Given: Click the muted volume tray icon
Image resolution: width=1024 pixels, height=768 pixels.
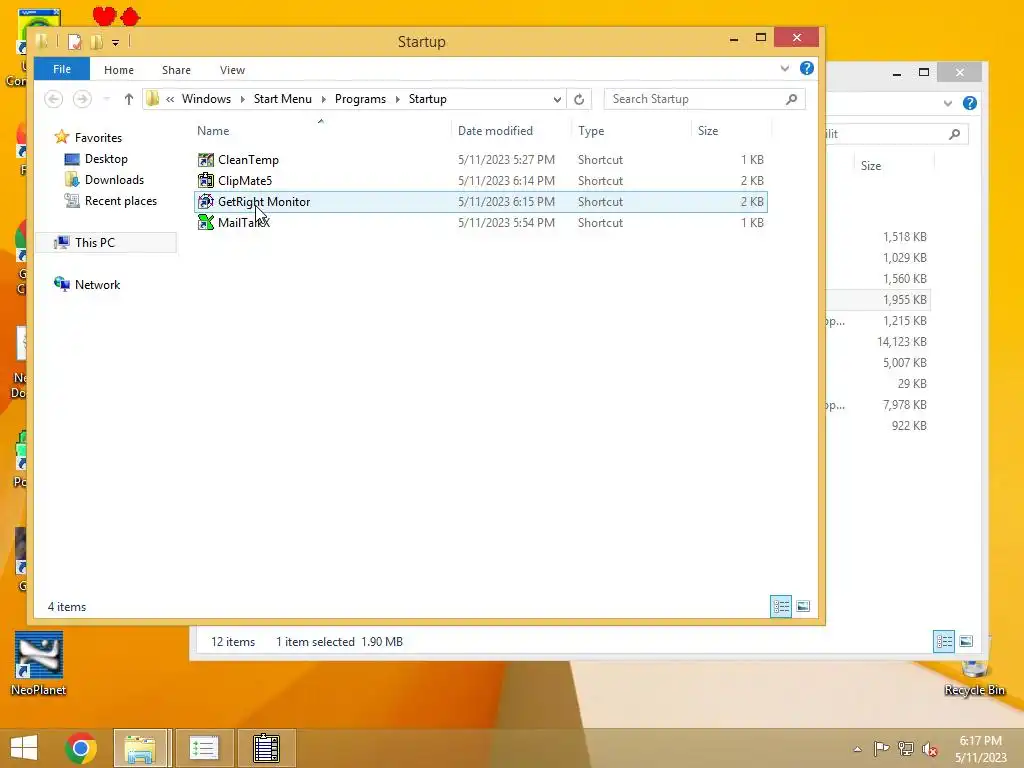Looking at the screenshot, I should pos(930,749).
